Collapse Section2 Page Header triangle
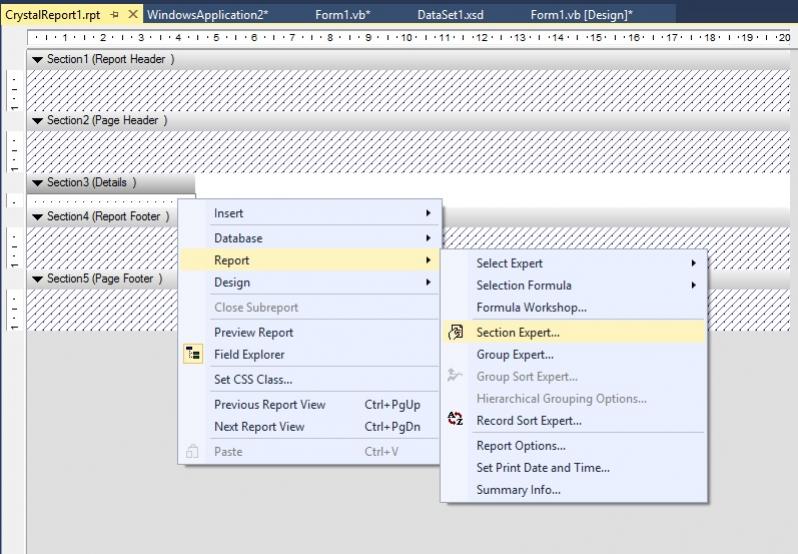798x554 pixels. pos(37,121)
